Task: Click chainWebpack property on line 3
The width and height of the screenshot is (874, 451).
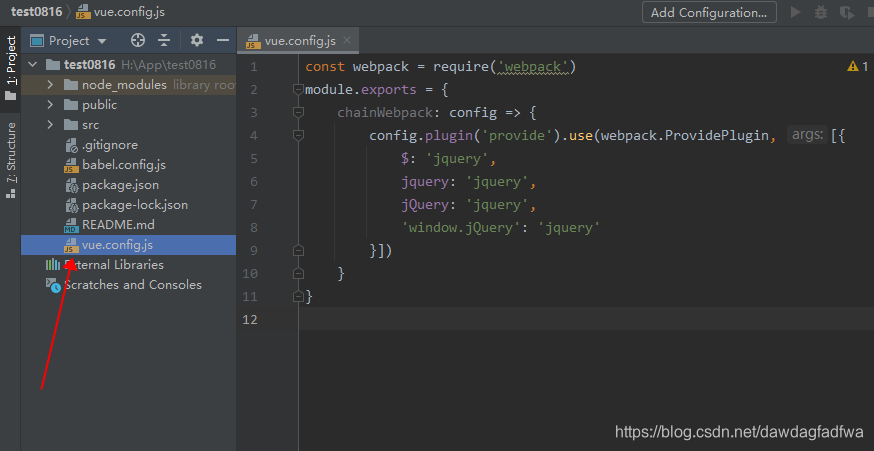Action: point(385,113)
